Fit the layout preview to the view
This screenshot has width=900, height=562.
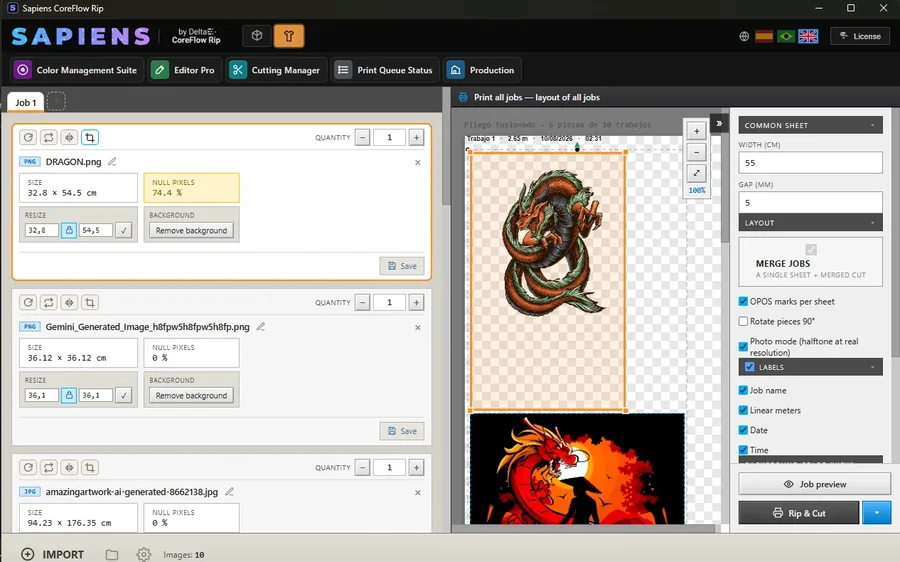click(696, 173)
